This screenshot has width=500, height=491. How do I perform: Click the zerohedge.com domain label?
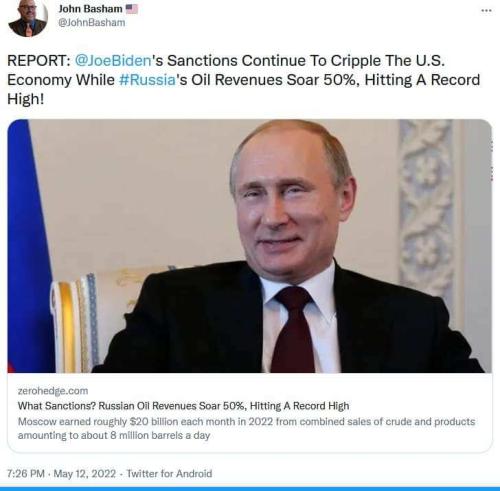(x=53, y=391)
